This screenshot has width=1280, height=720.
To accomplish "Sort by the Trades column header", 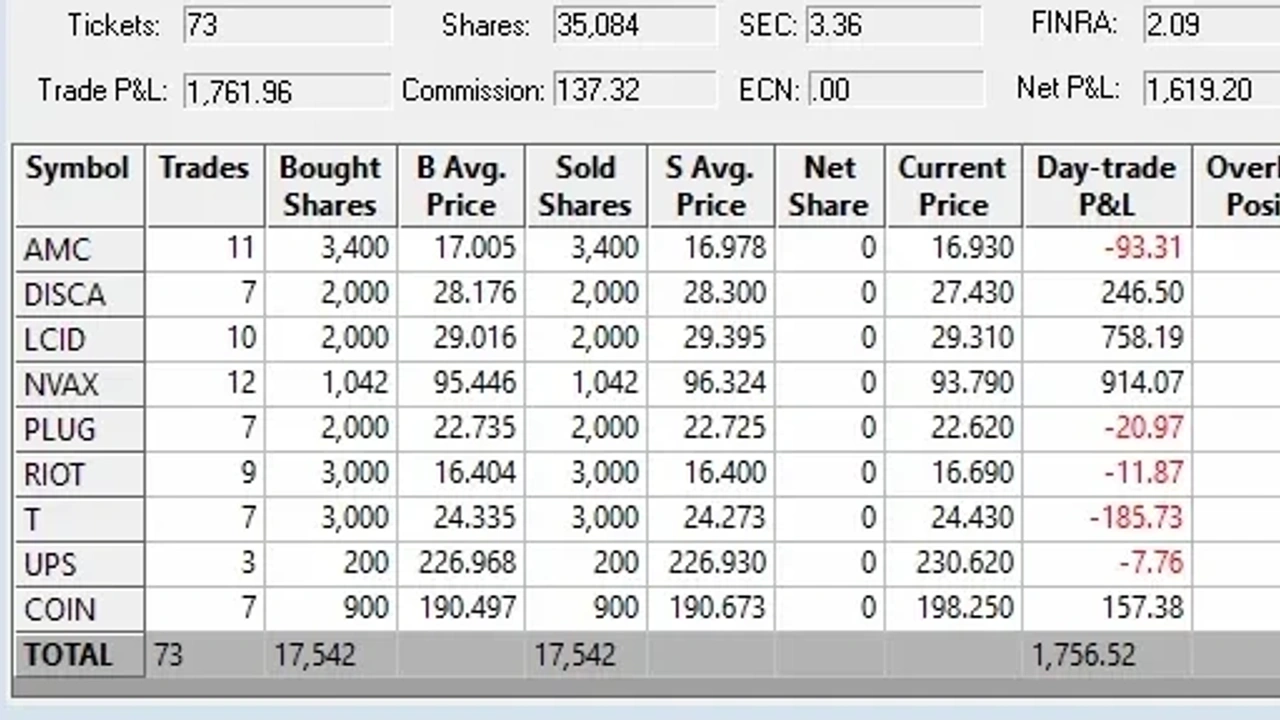I will coord(204,186).
